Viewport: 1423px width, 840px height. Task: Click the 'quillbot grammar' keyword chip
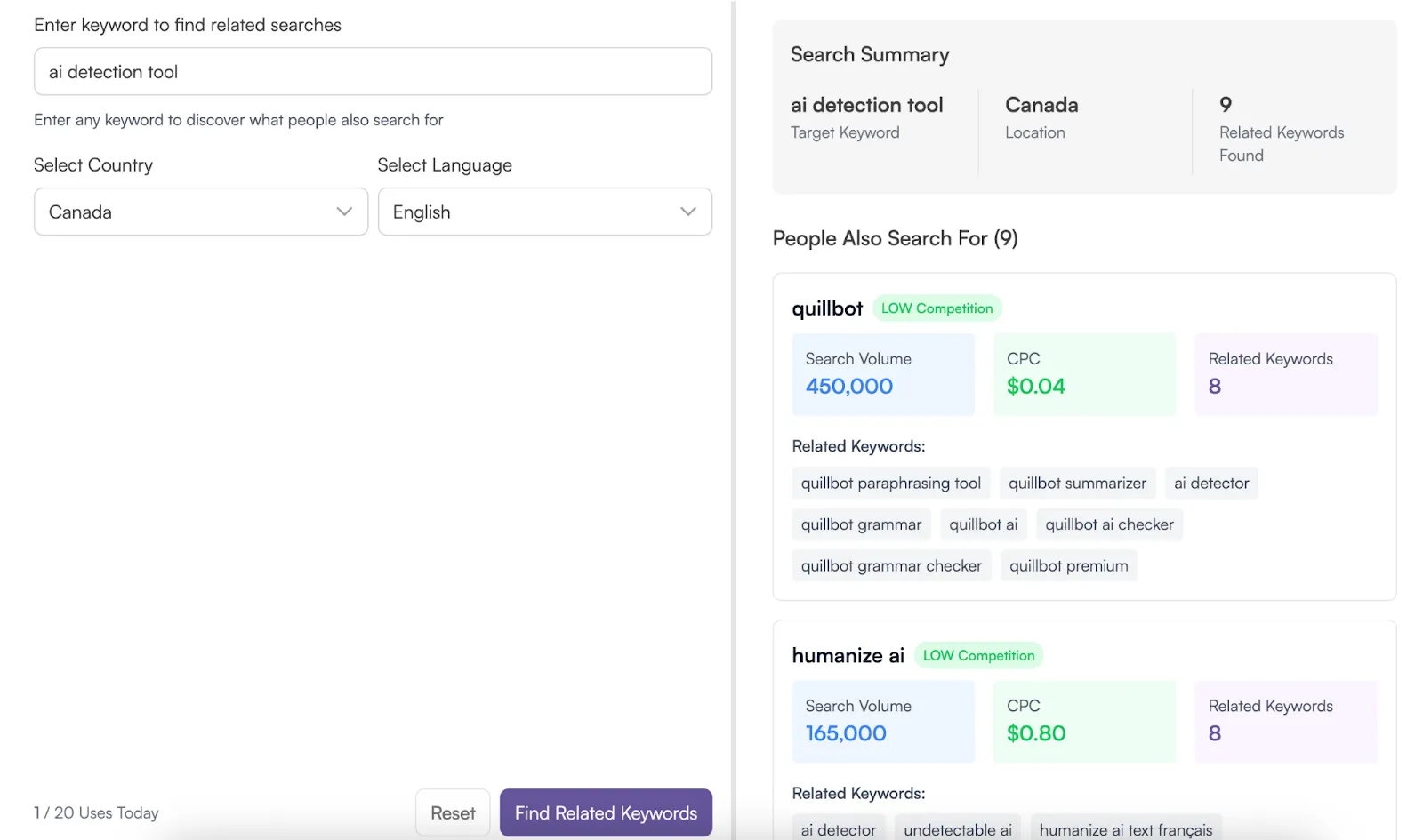click(861, 524)
